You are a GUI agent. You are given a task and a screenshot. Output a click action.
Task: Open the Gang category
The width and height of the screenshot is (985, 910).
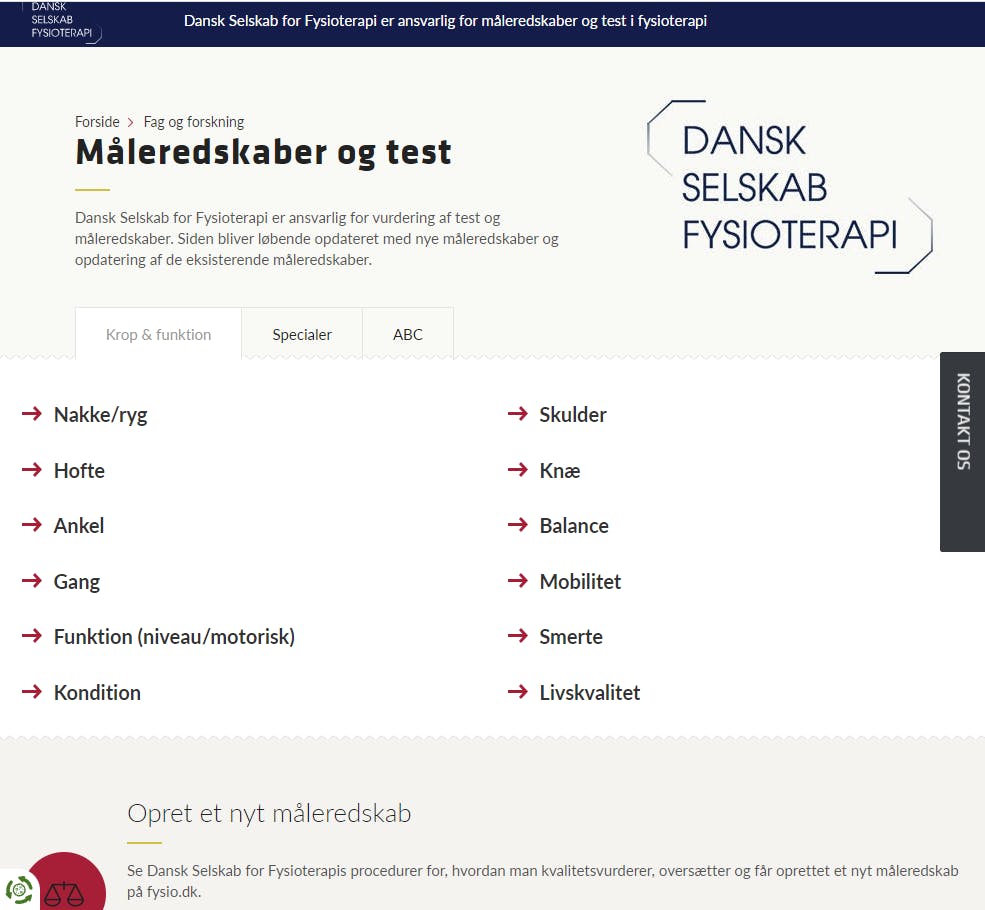point(77,582)
